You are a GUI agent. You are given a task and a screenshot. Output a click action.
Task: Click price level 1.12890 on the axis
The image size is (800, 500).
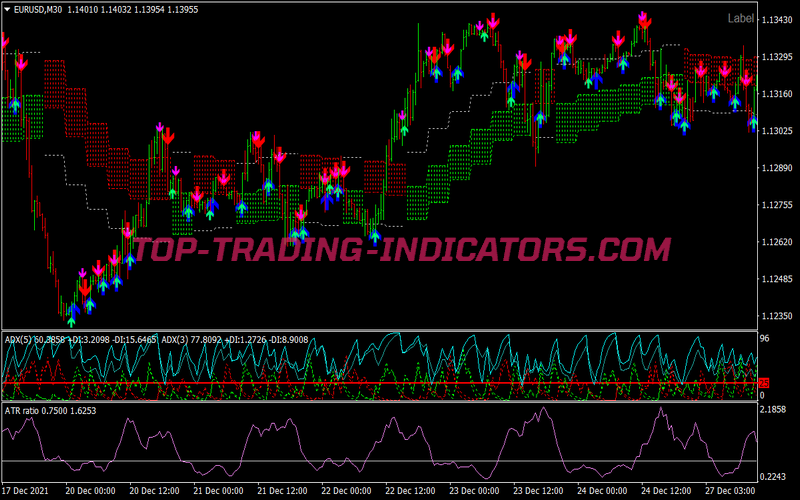778,168
